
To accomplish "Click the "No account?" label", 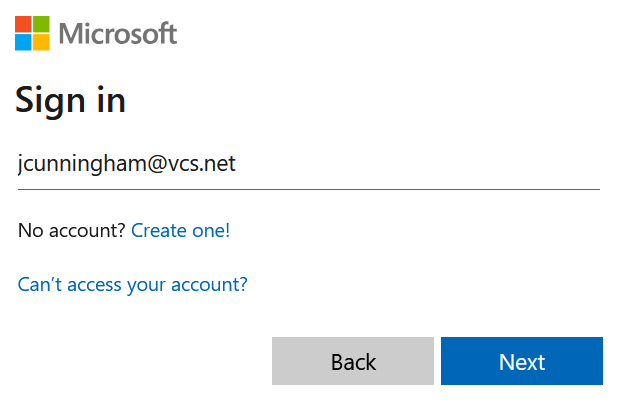I will pyautogui.click(x=72, y=231).
